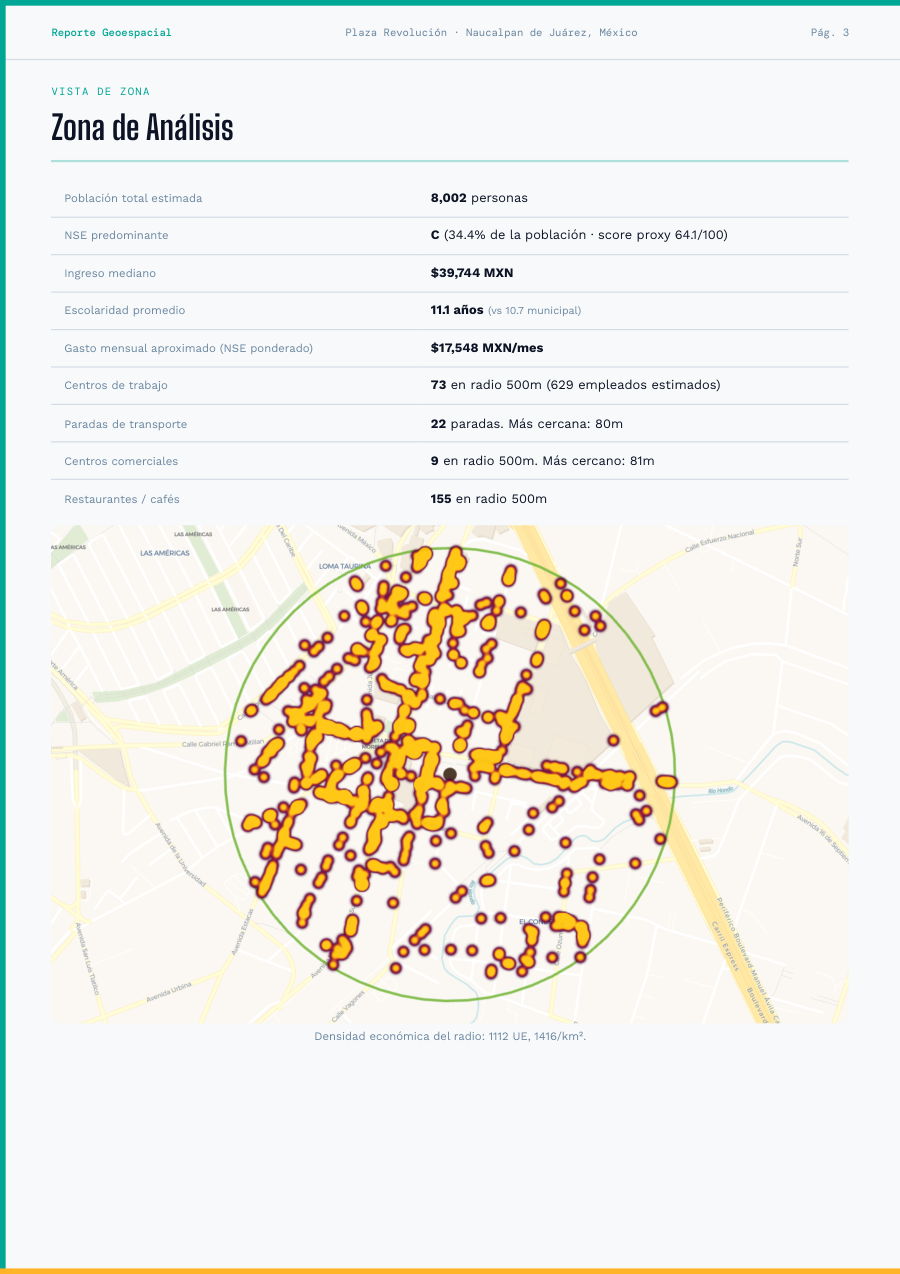Click the 'Zona de Análisis' heading

pos(142,128)
